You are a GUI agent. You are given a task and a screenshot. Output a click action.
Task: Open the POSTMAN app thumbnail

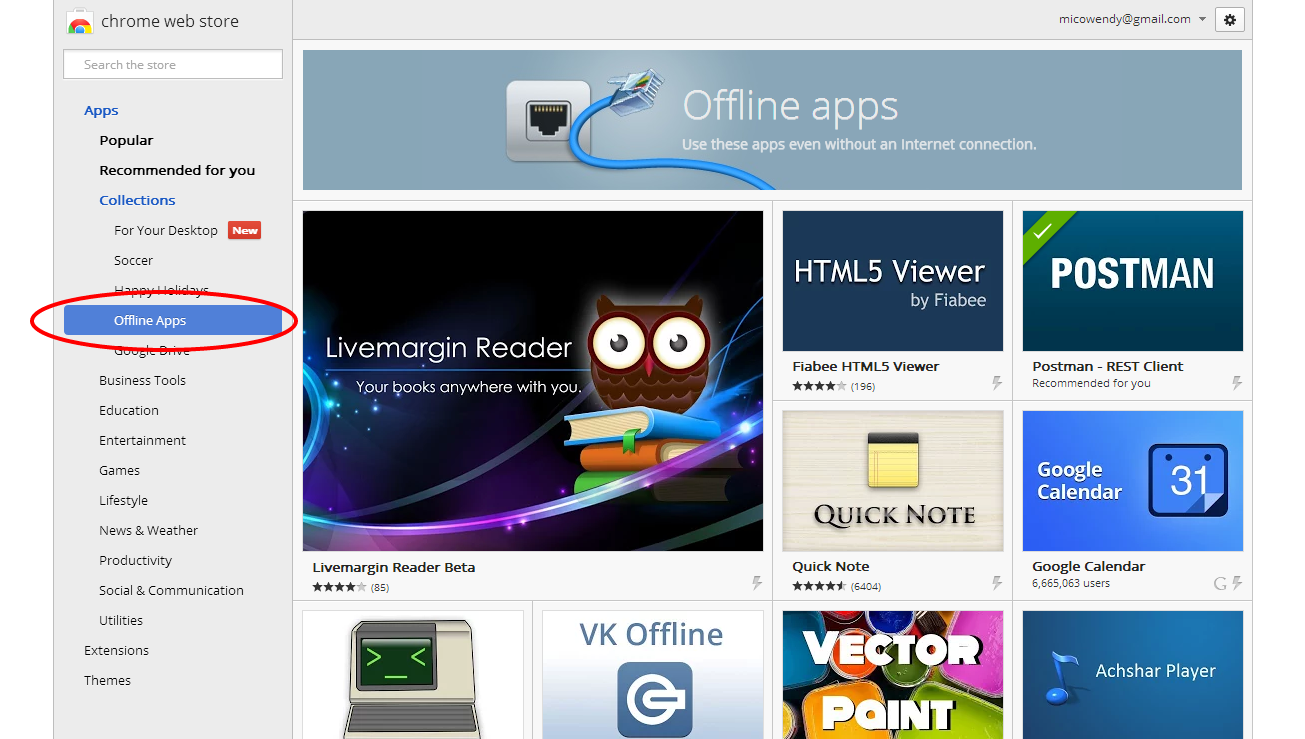pyautogui.click(x=1133, y=281)
